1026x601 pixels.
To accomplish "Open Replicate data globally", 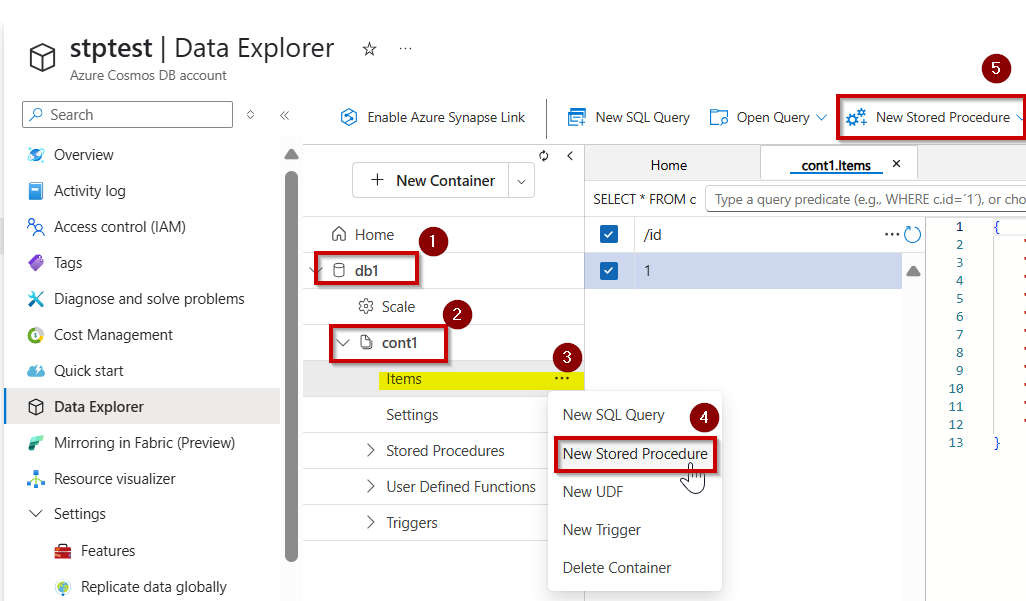I will pos(154,587).
